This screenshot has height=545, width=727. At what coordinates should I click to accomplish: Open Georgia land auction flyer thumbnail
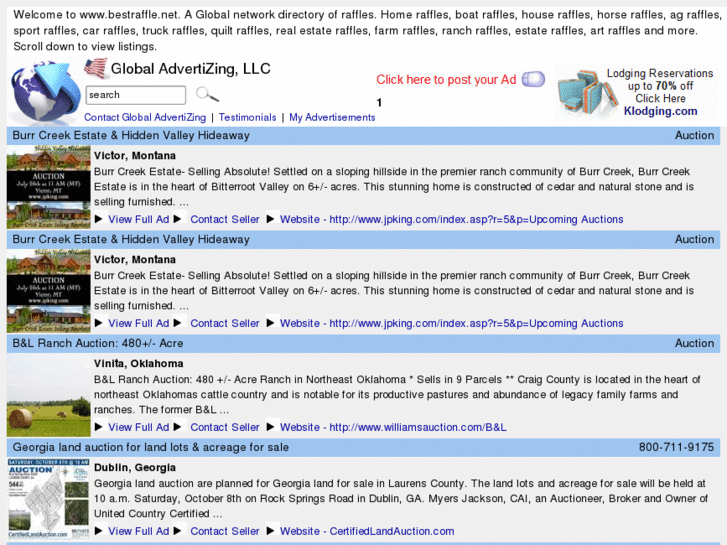[49, 499]
